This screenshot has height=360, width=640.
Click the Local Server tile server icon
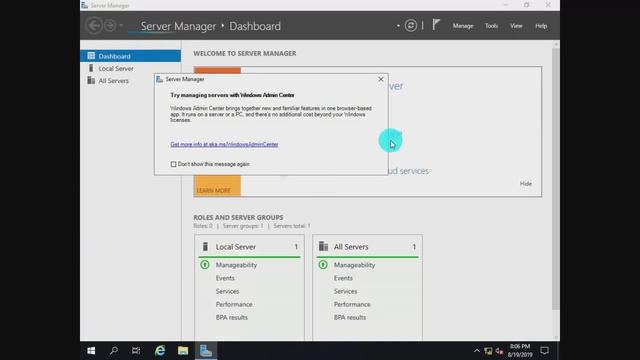(x=205, y=247)
